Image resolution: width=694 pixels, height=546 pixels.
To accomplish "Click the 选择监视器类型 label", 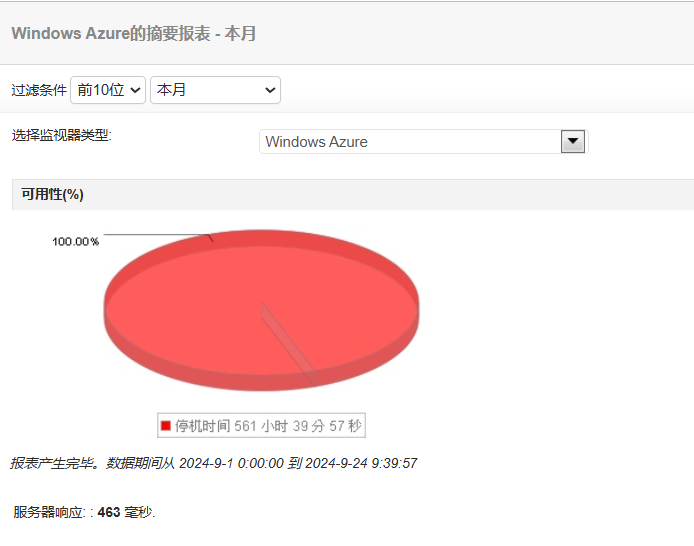I will pyautogui.click(x=62, y=135).
